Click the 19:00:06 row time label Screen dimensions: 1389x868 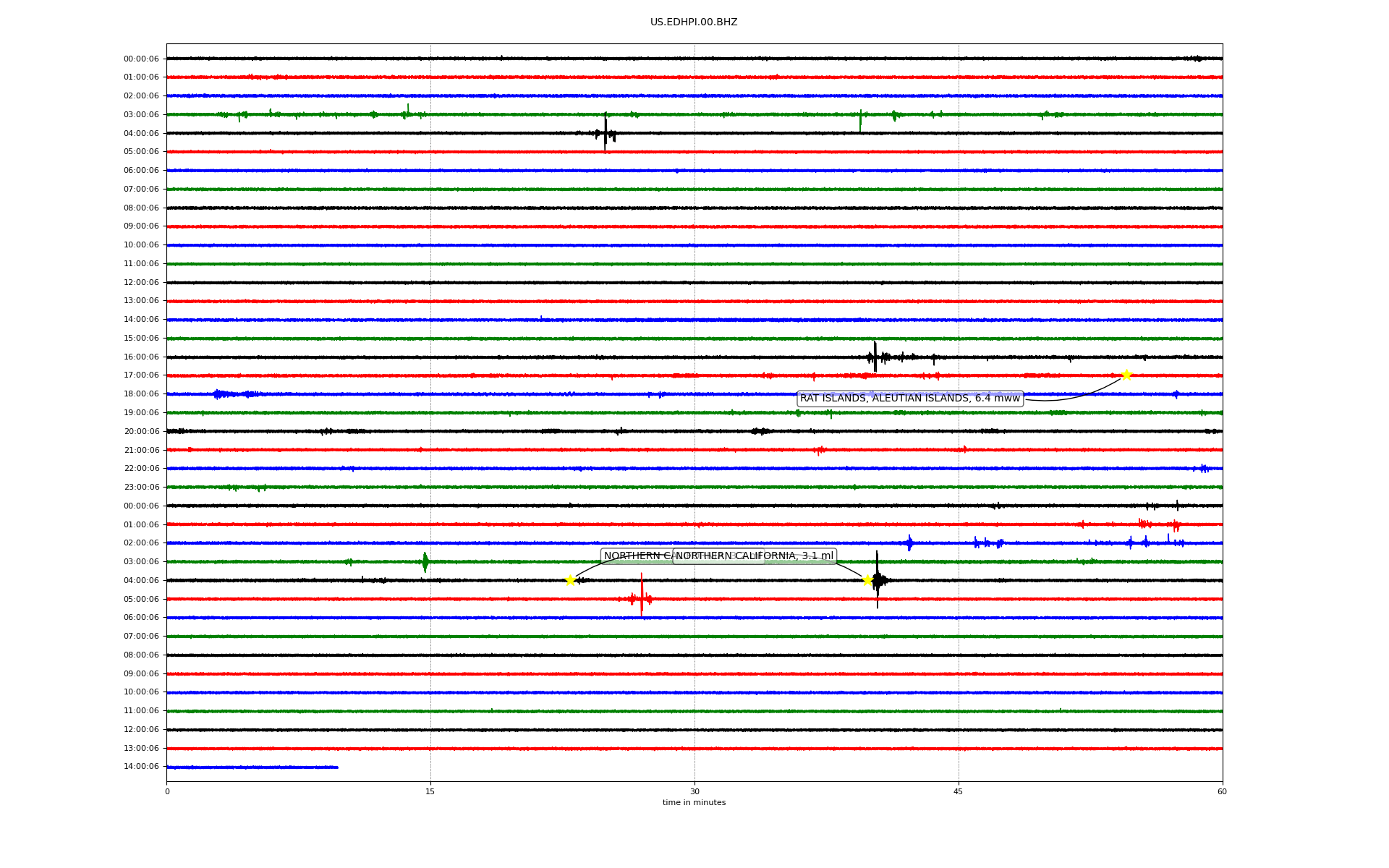141,413
